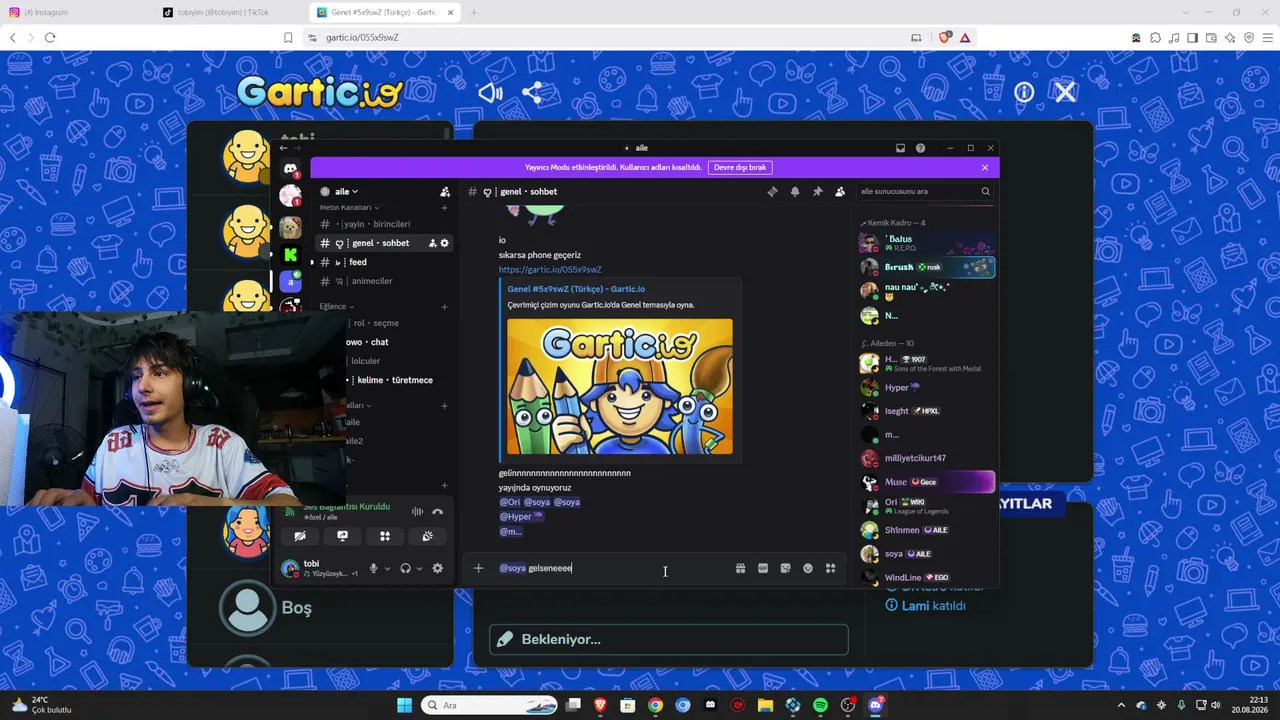Open the apps launcher in message box

pyautogui.click(x=830, y=568)
